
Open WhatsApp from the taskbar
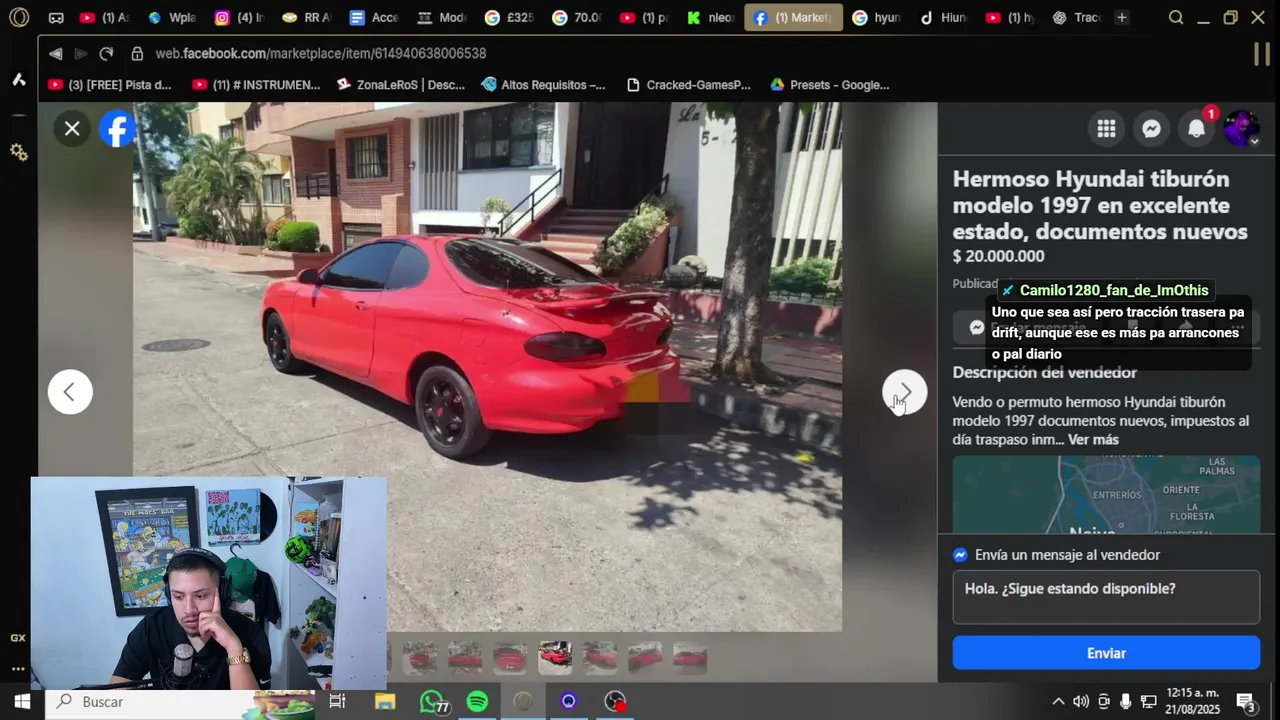click(432, 702)
